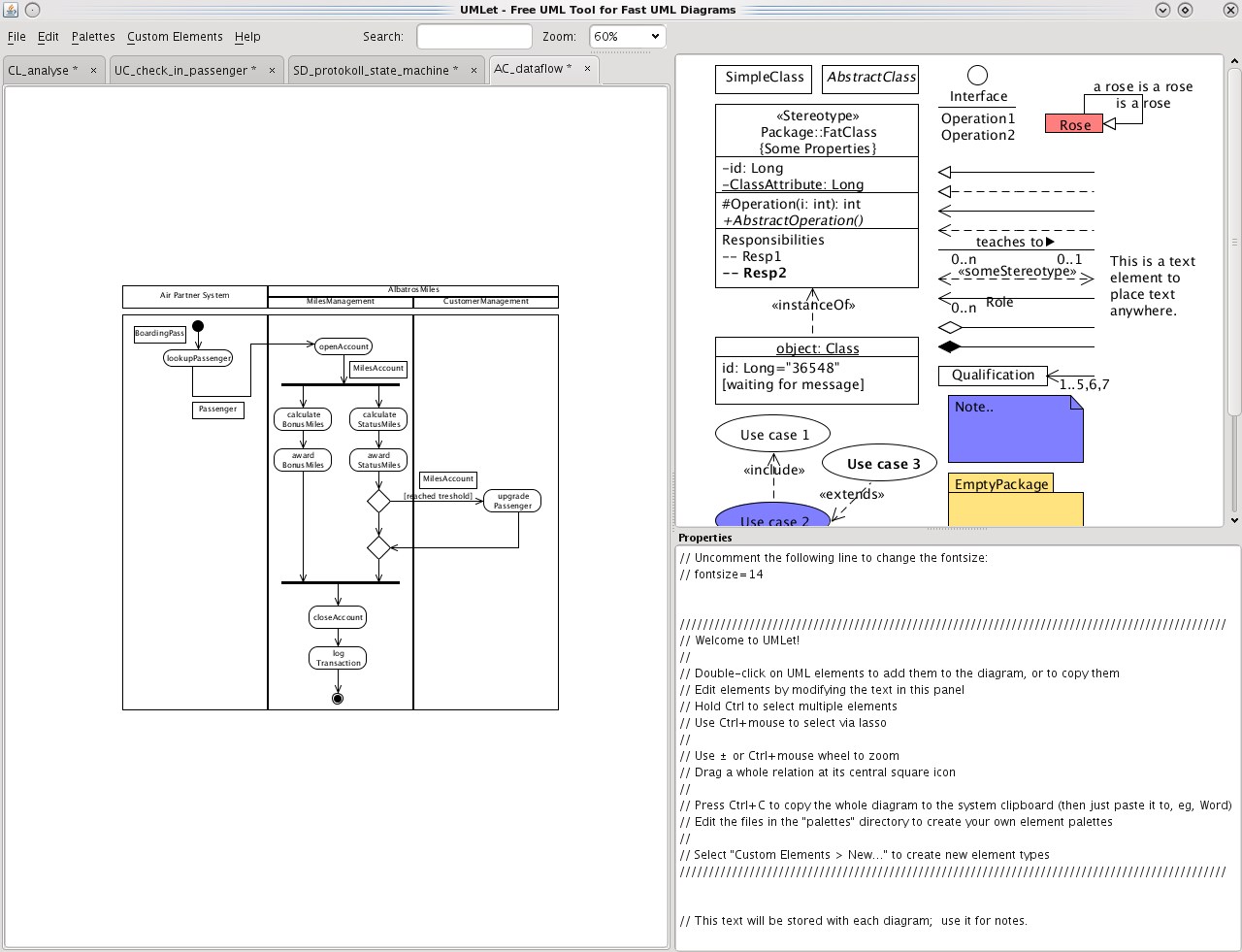Open the File menu
Viewport: 1242px width, 952px height.
point(16,37)
